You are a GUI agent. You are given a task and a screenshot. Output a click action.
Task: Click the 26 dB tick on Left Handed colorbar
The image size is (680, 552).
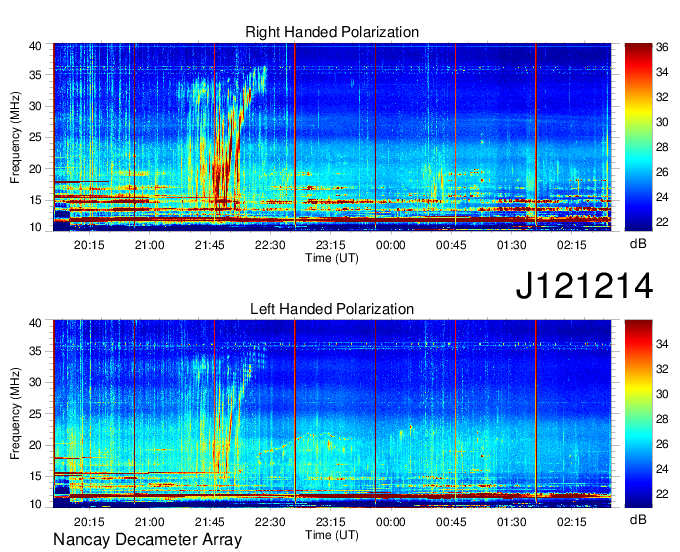click(662, 444)
